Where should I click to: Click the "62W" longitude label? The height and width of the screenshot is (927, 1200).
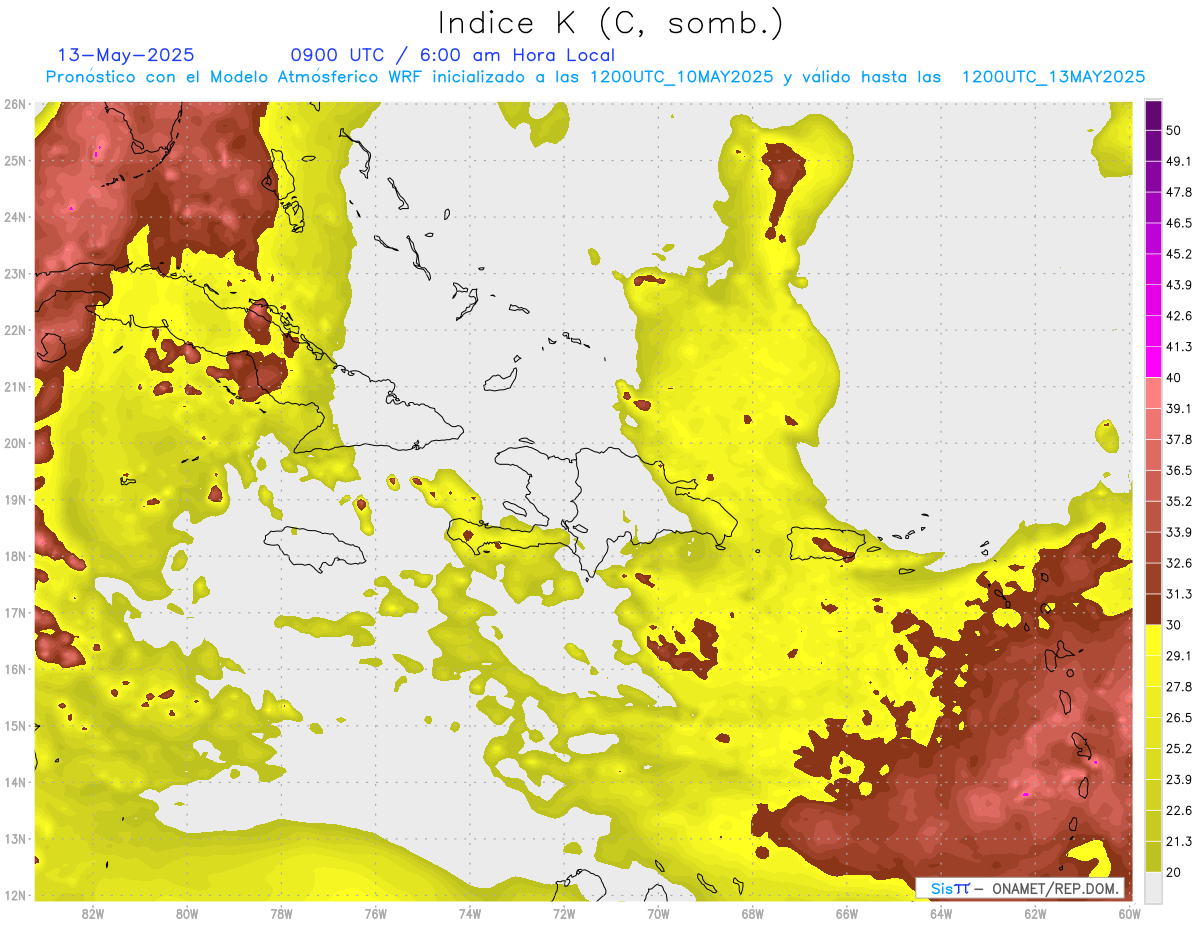click(x=1035, y=913)
